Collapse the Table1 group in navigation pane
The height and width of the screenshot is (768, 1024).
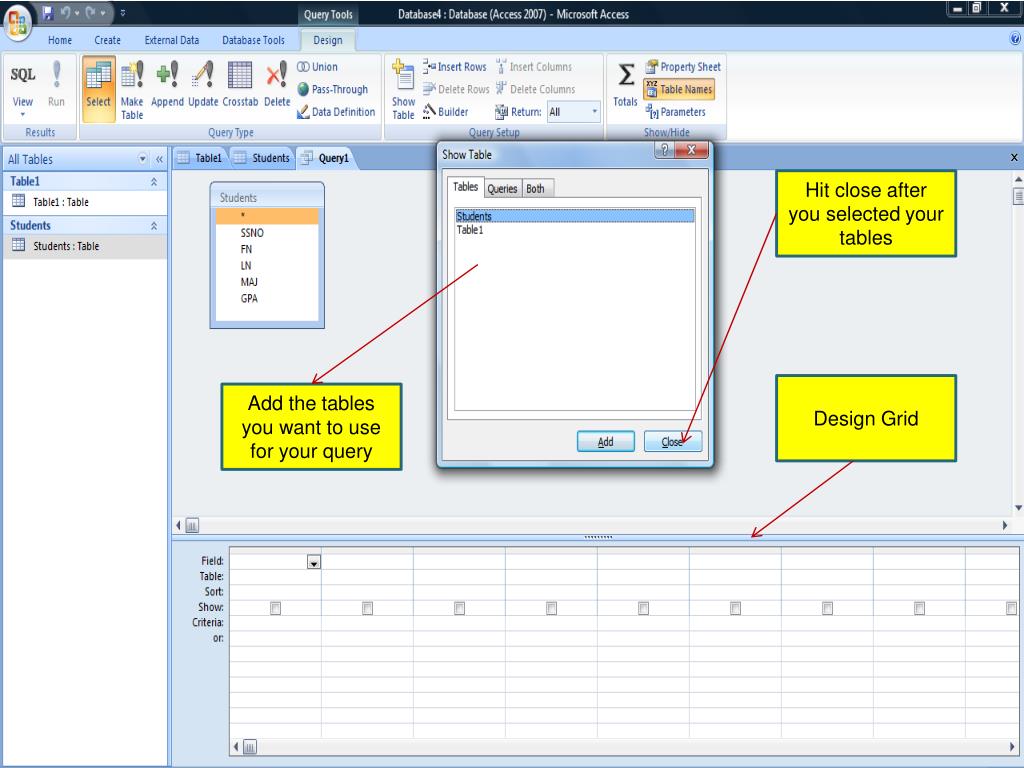tap(154, 182)
